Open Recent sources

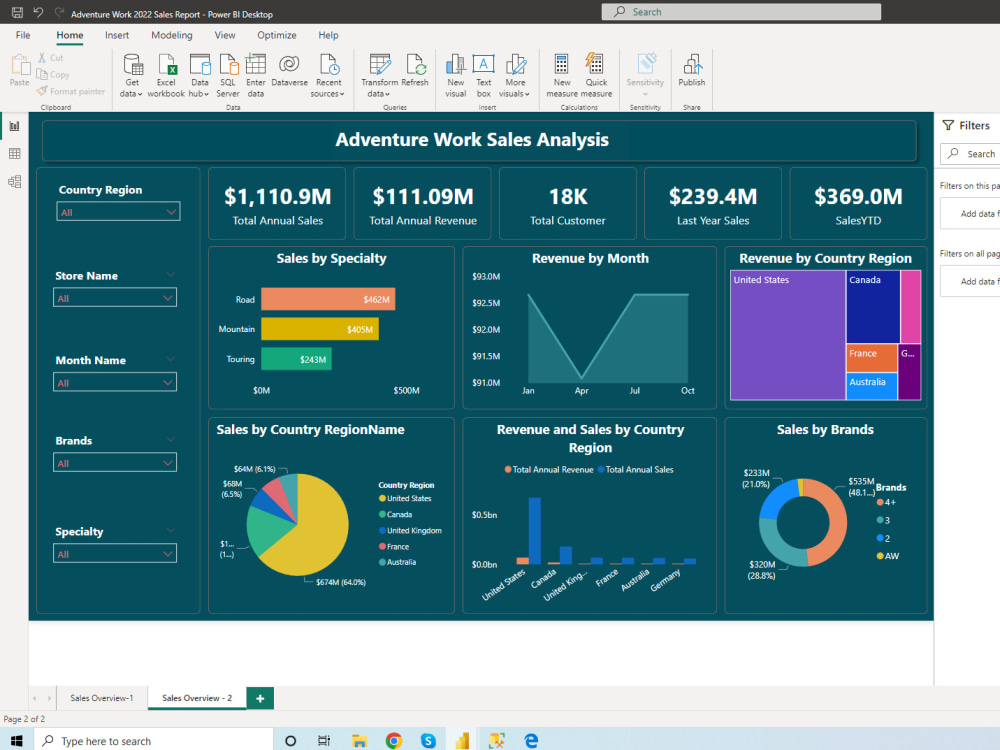[x=328, y=75]
